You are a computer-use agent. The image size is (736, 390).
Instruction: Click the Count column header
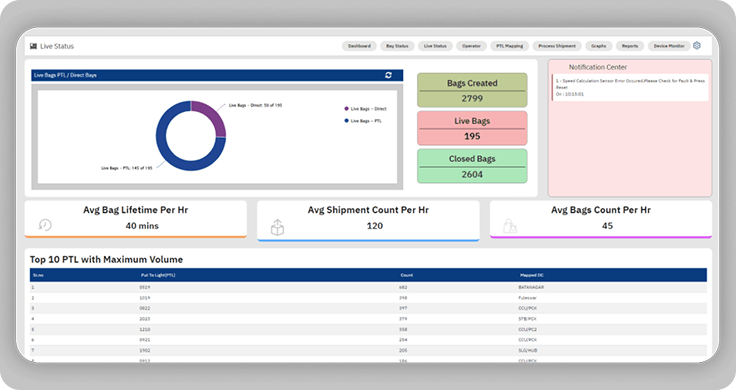click(x=406, y=275)
